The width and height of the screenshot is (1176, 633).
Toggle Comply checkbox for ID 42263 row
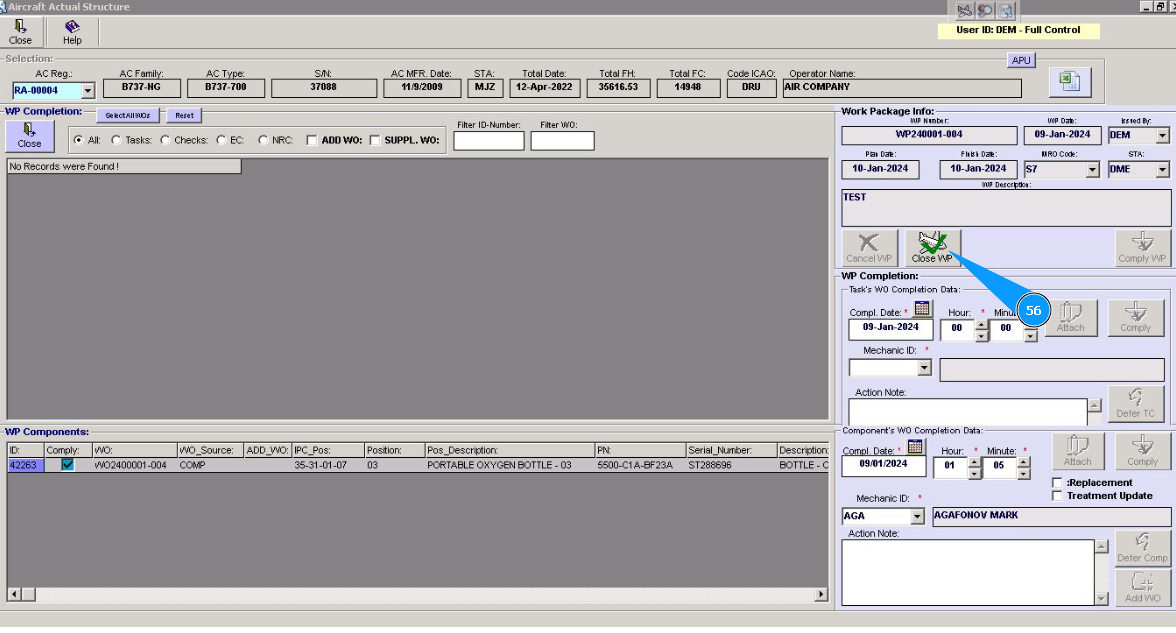[x=68, y=465]
